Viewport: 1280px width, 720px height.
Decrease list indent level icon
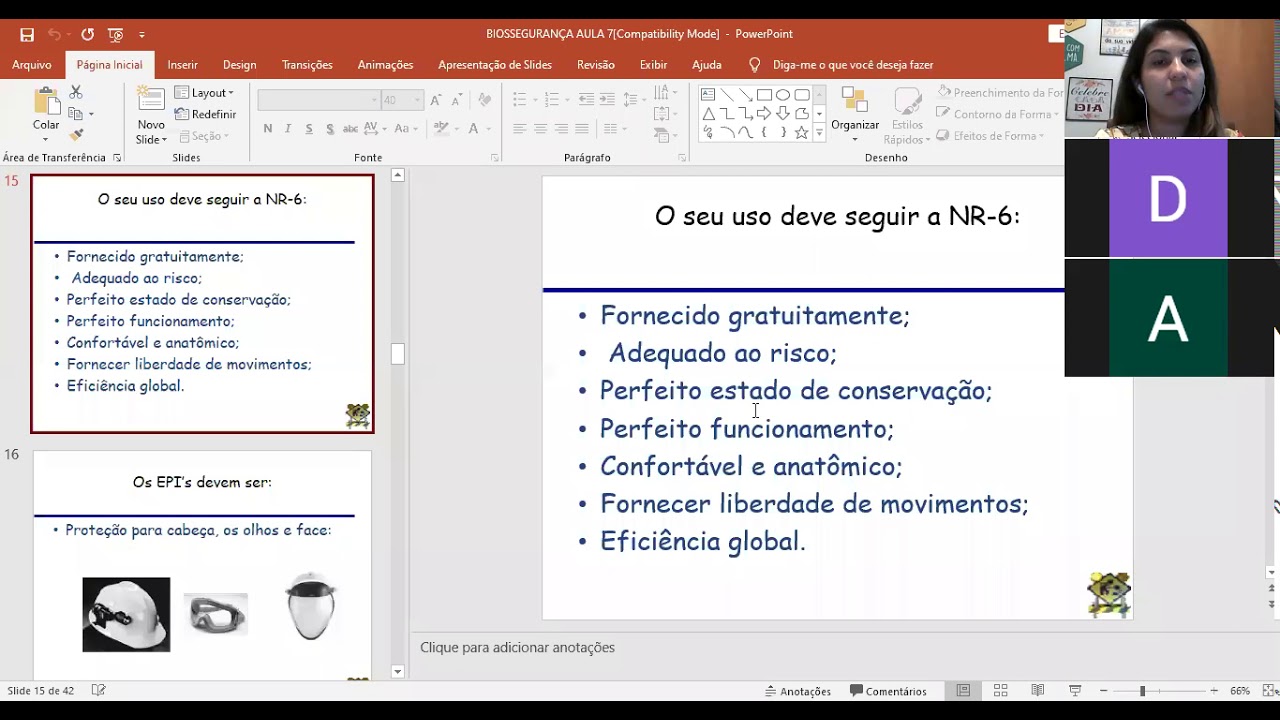pyautogui.click(x=586, y=100)
